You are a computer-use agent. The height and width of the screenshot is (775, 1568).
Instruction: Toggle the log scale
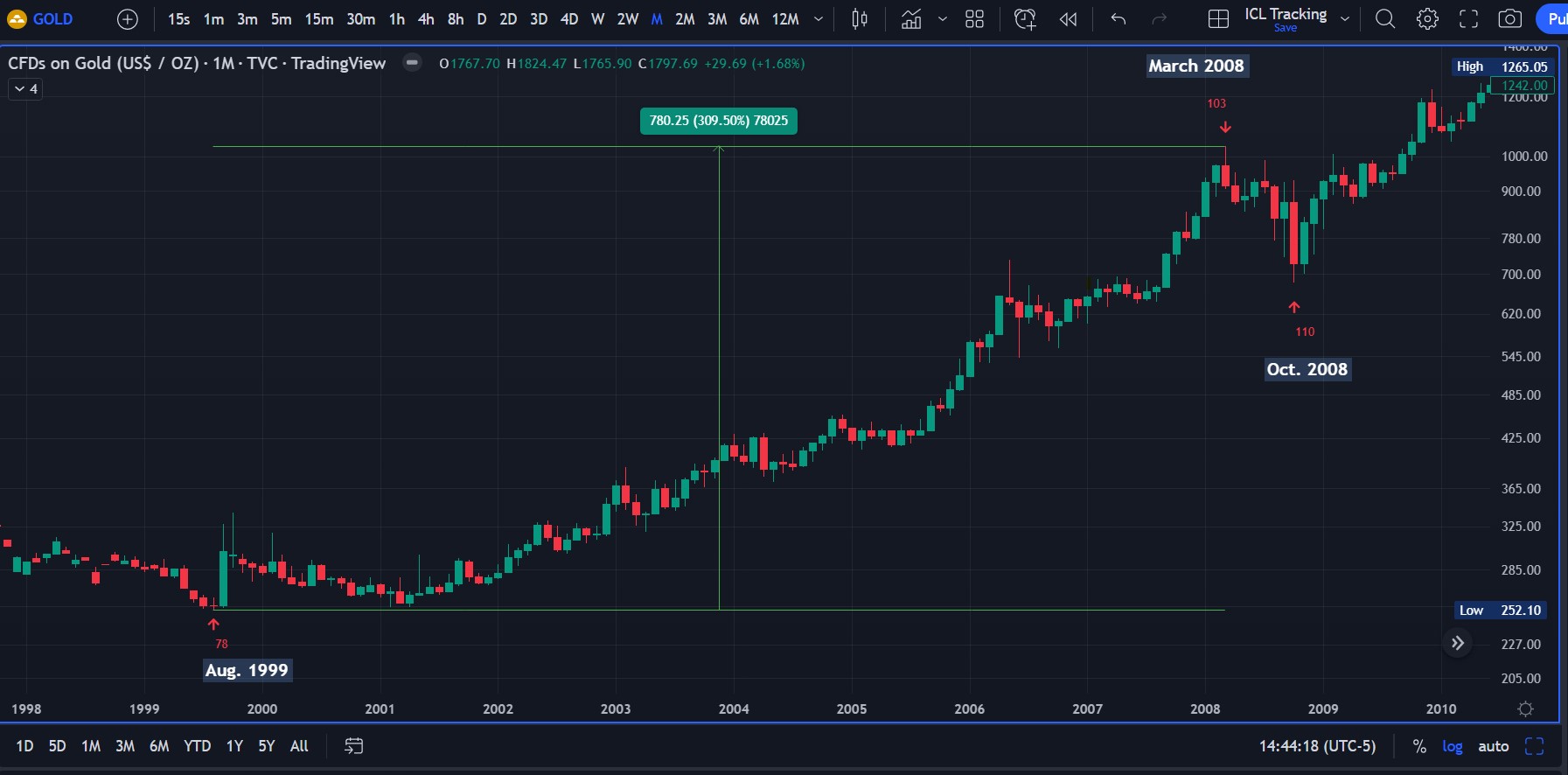[1453, 746]
